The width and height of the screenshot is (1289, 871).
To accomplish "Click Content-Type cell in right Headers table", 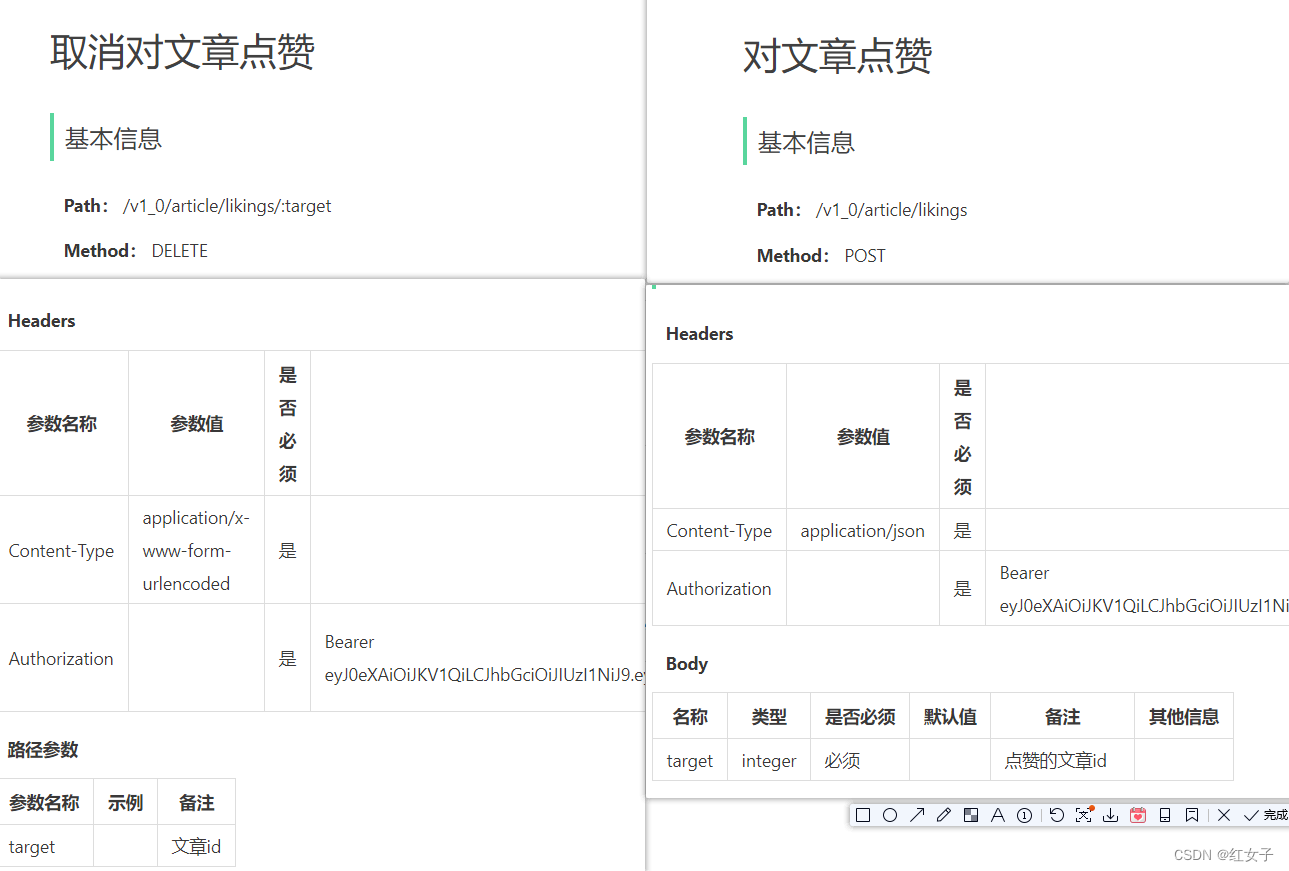I will pos(719,531).
